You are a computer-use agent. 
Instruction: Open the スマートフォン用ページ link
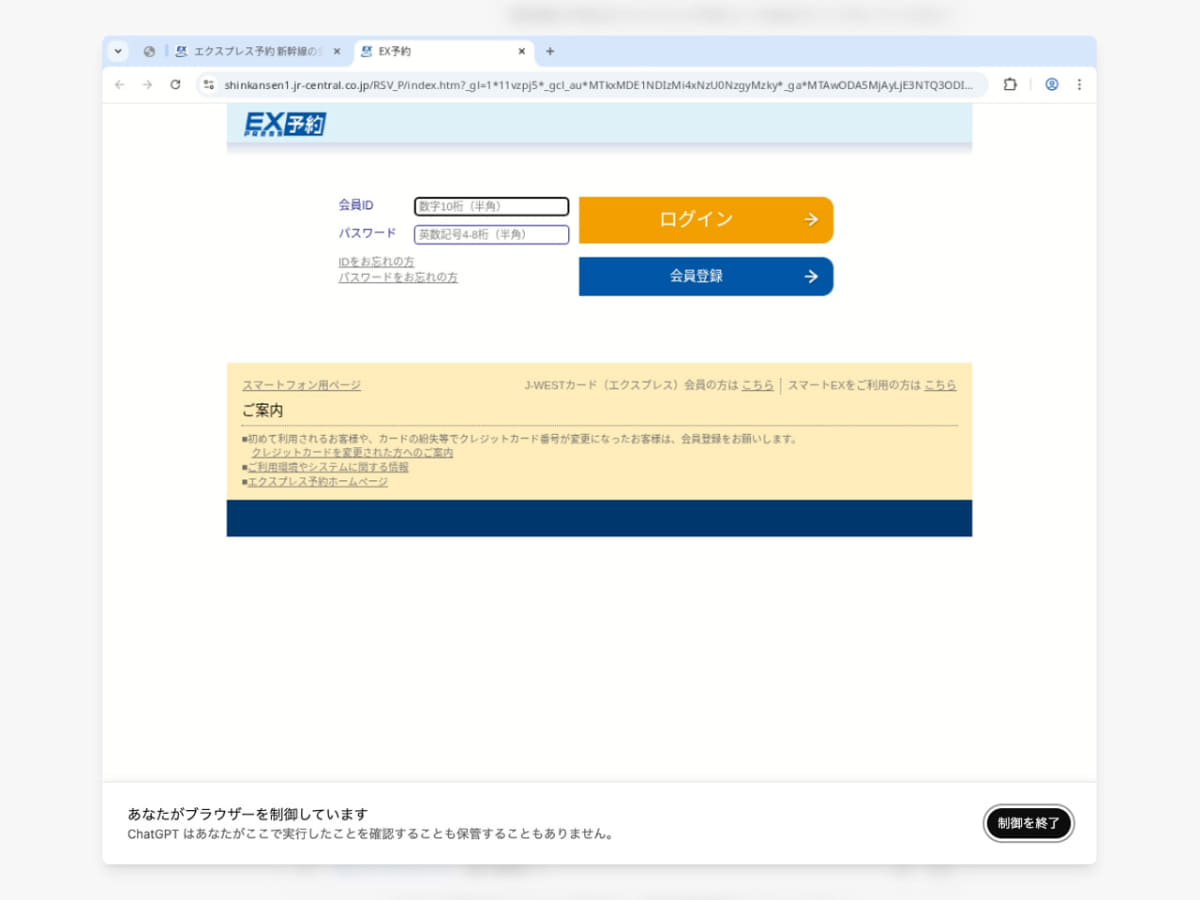(302, 384)
